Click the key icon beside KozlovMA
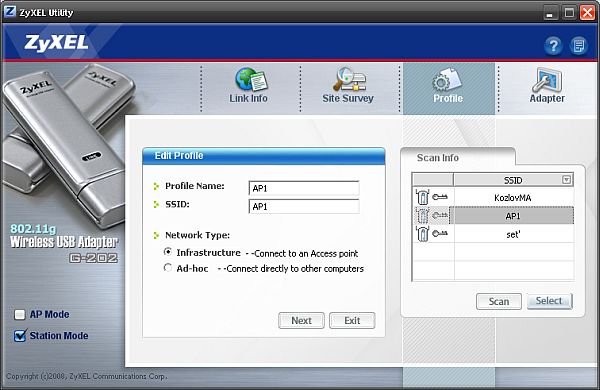The width and height of the screenshot is (600, 390). click(x=440, y=197)
